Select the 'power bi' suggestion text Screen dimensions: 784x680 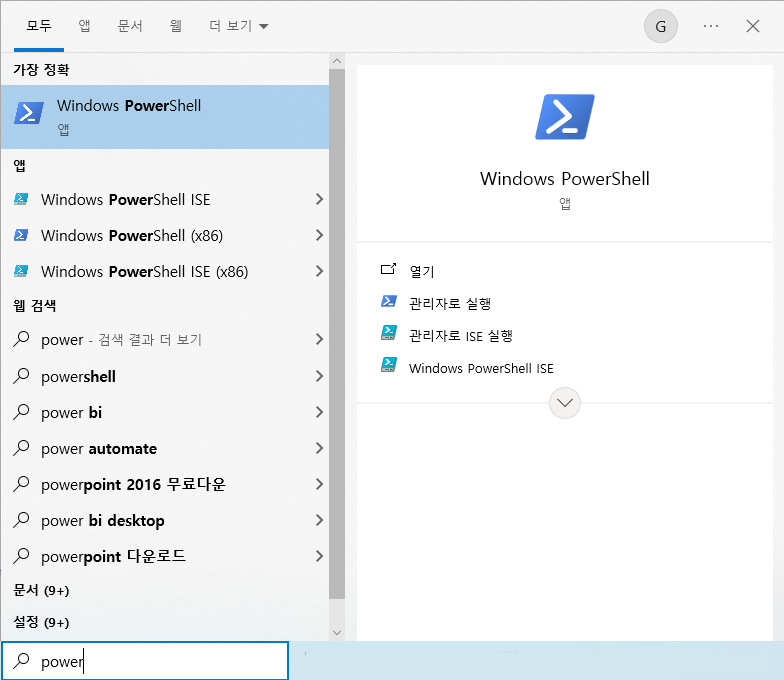point(72,412)
